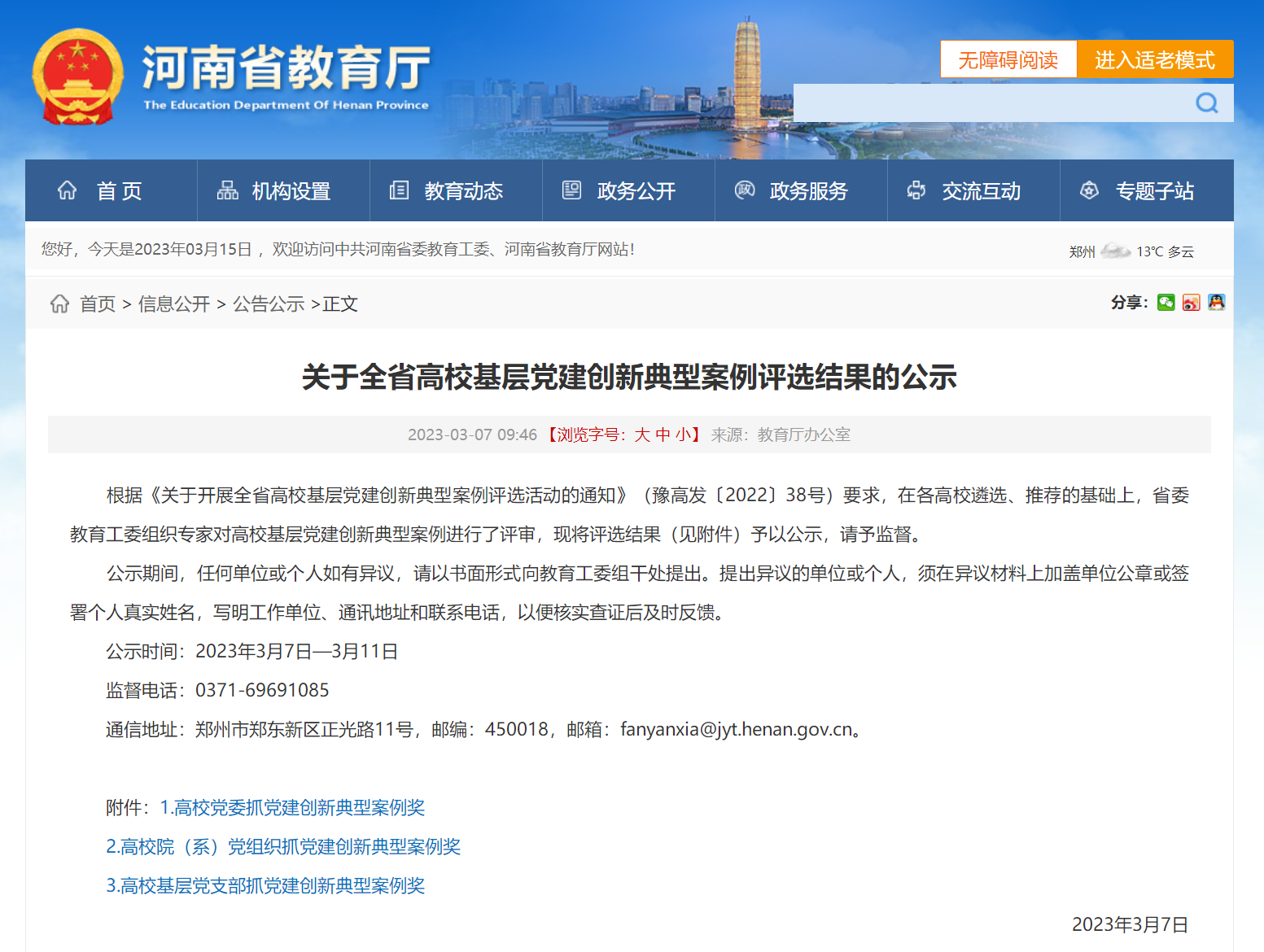The height and width of the screenshot is (952, 1264).
Task: Share the page via QQ penguin icon
Action: [1217, 303]
